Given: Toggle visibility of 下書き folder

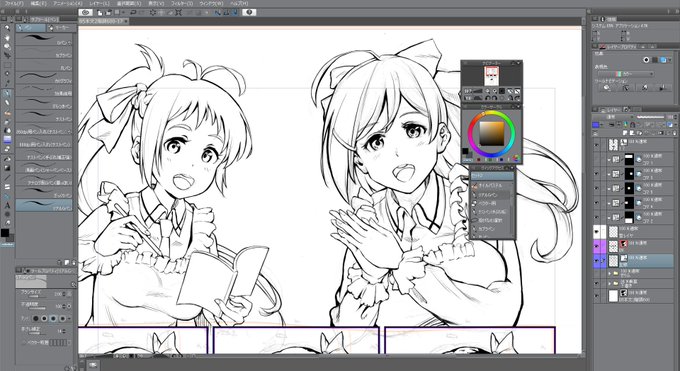Looking at the screenshot, I should pos(596,284).
